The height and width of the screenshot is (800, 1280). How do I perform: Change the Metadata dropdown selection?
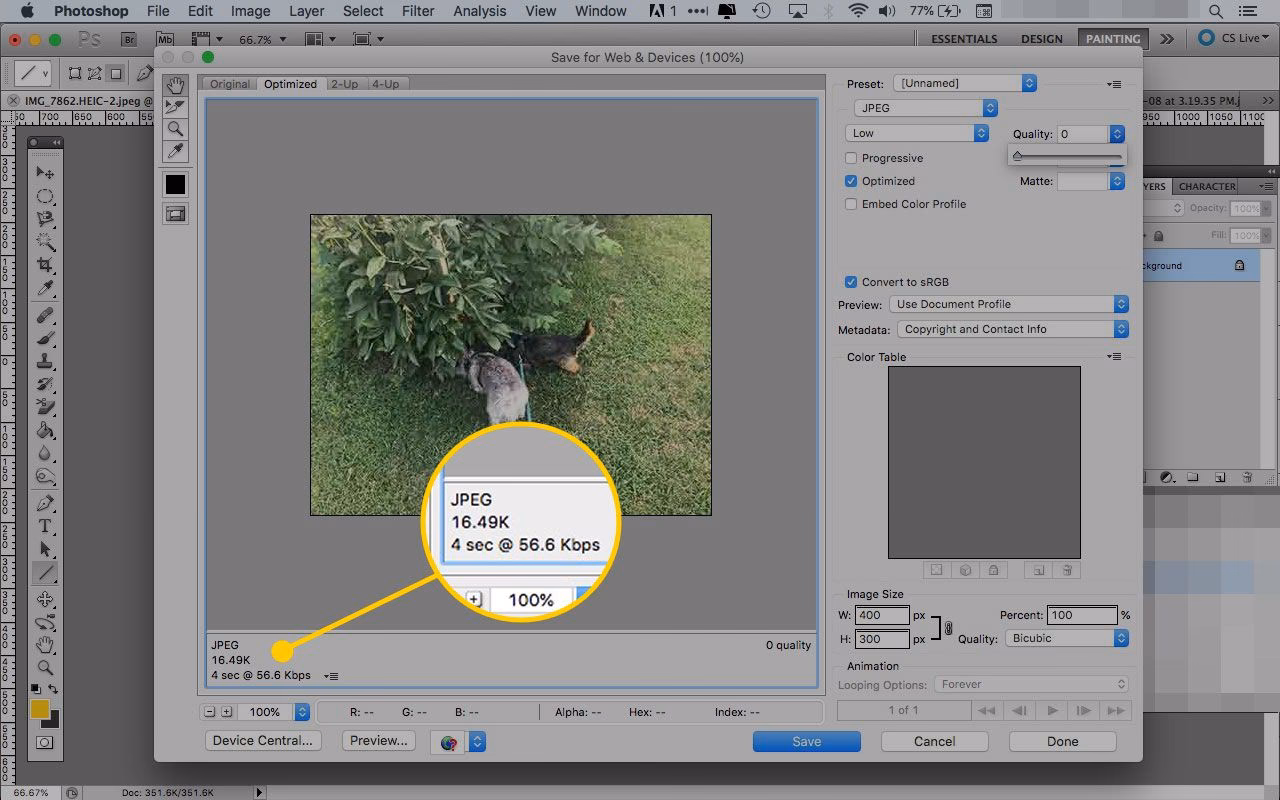1012,328
